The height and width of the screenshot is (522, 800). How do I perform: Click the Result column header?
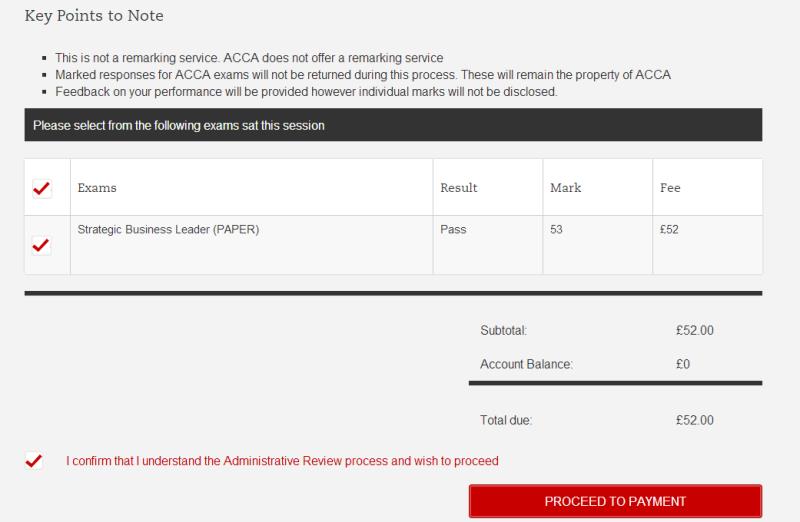pos(459,188)
